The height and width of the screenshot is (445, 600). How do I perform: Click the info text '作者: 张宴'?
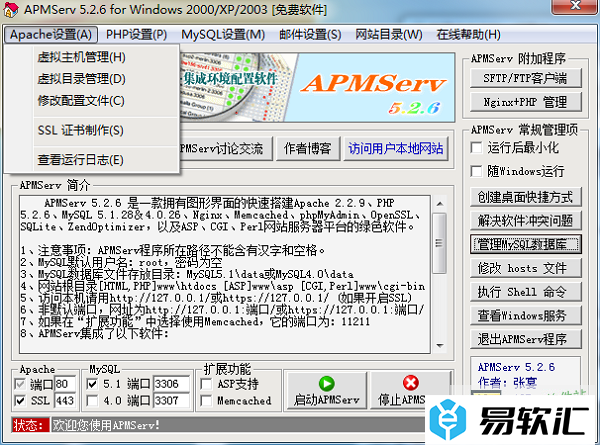pyautogui.click(x=507, y=382)
